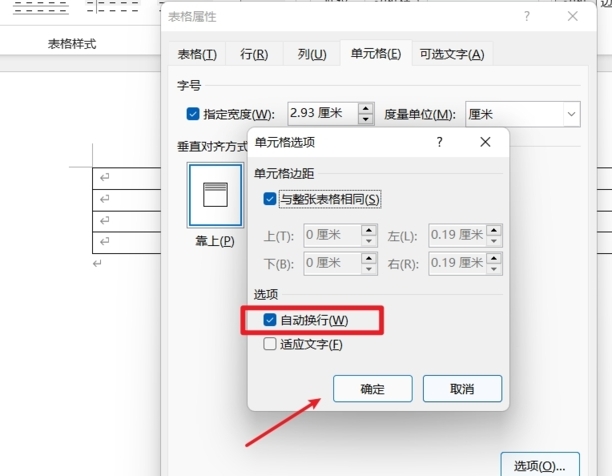Viewport: 612px width, 476px height.
Task: Increase 指定宽度 with the up spinner arrow
Action: 366,109
